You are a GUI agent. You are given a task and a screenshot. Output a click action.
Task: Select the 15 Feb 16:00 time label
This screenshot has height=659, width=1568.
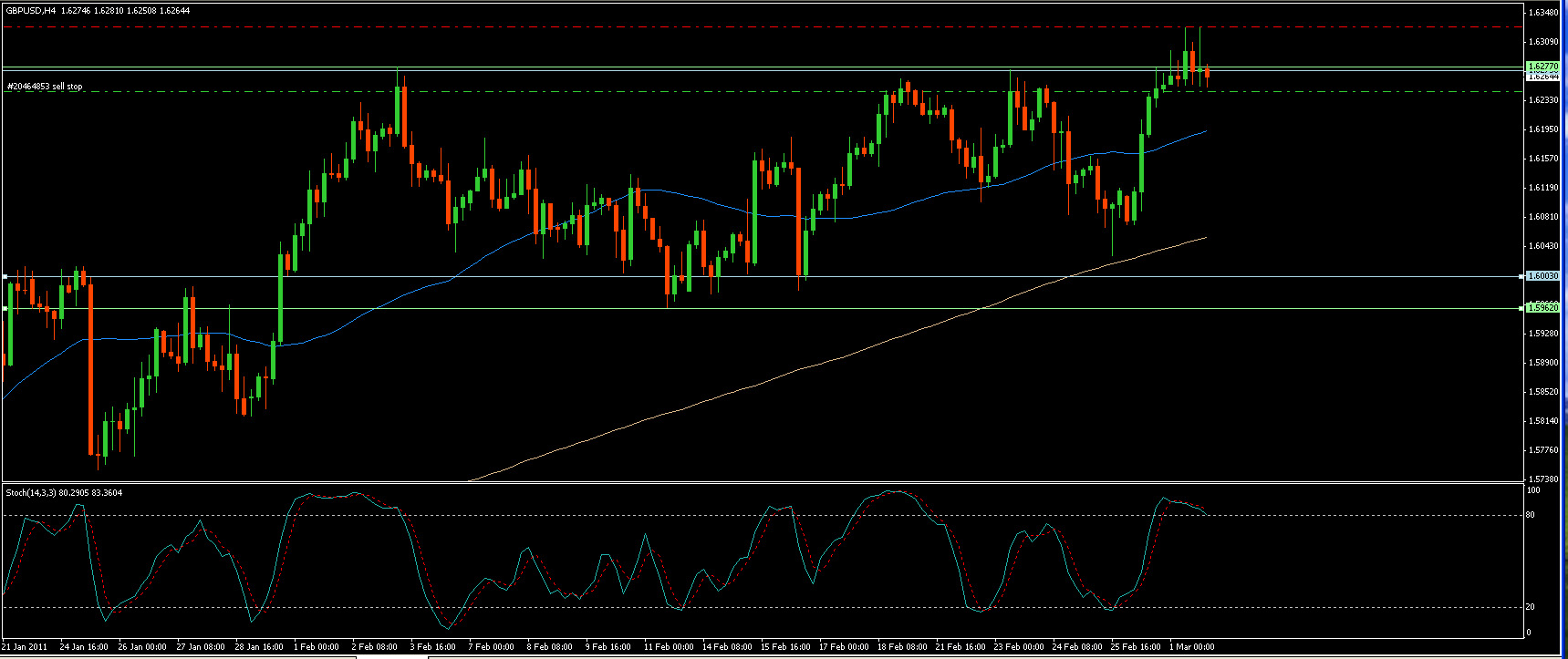785,647
